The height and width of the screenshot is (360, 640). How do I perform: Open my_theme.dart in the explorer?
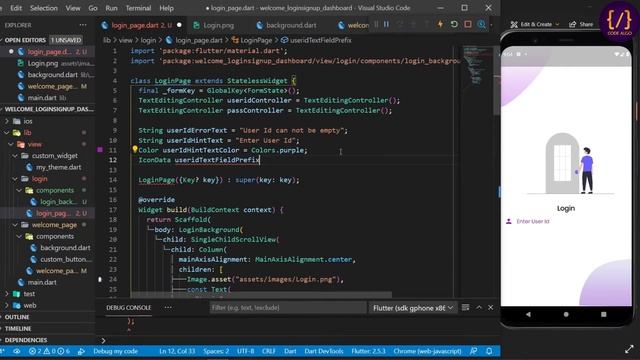(x=58, y=167)
